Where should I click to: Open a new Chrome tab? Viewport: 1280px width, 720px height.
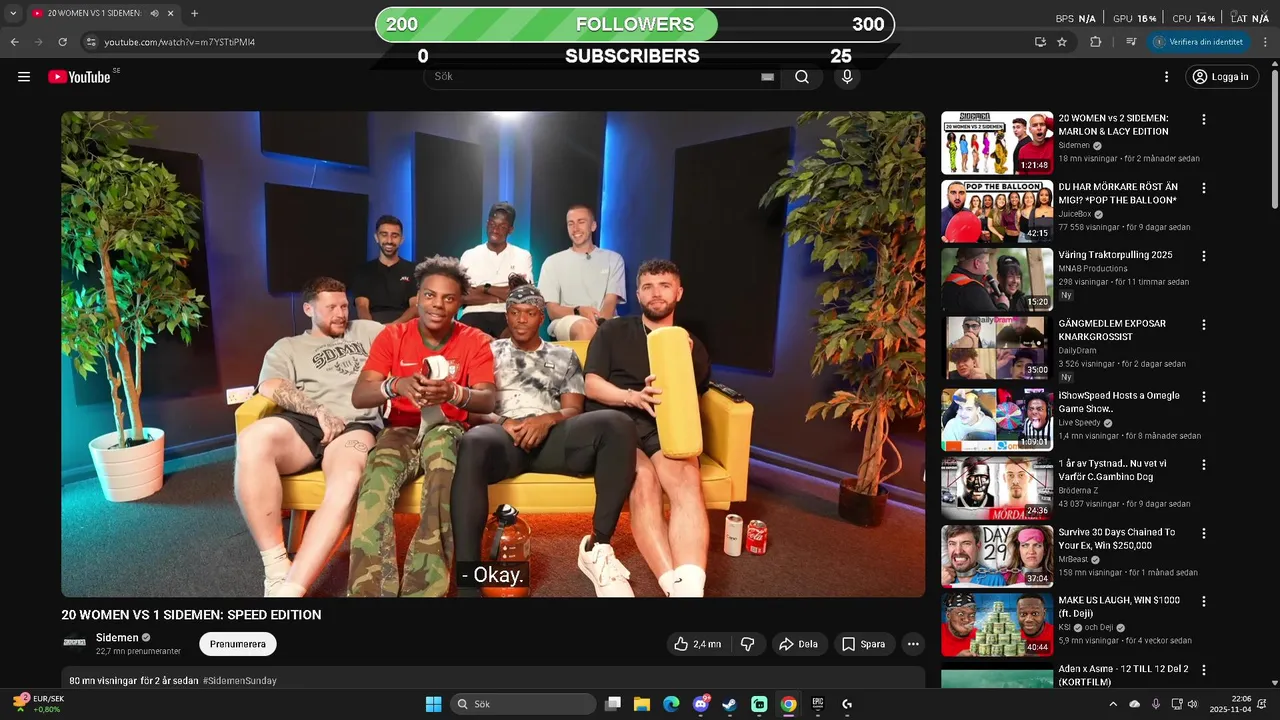[194, 14]
